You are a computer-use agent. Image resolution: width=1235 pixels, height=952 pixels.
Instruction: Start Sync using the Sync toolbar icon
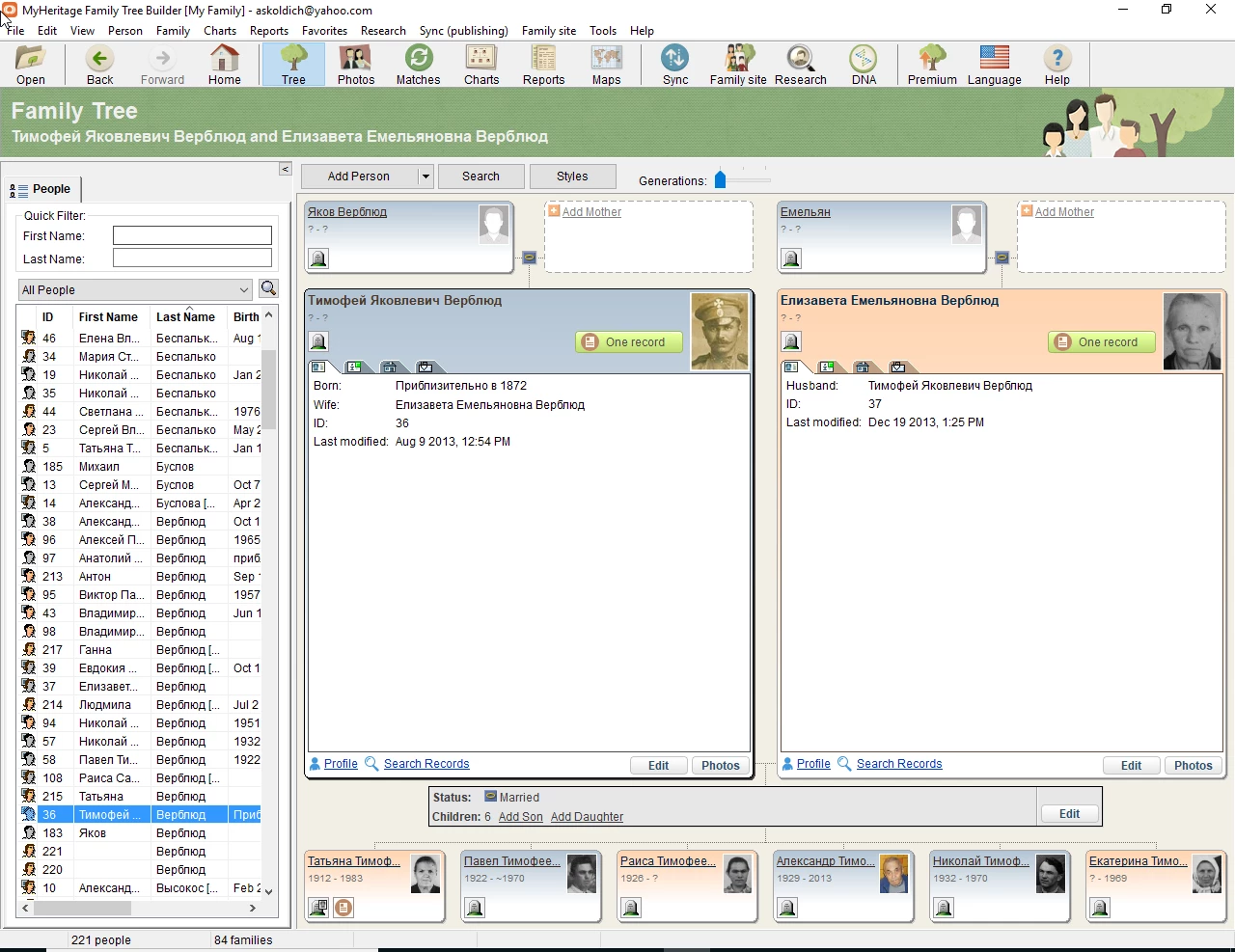674,64
